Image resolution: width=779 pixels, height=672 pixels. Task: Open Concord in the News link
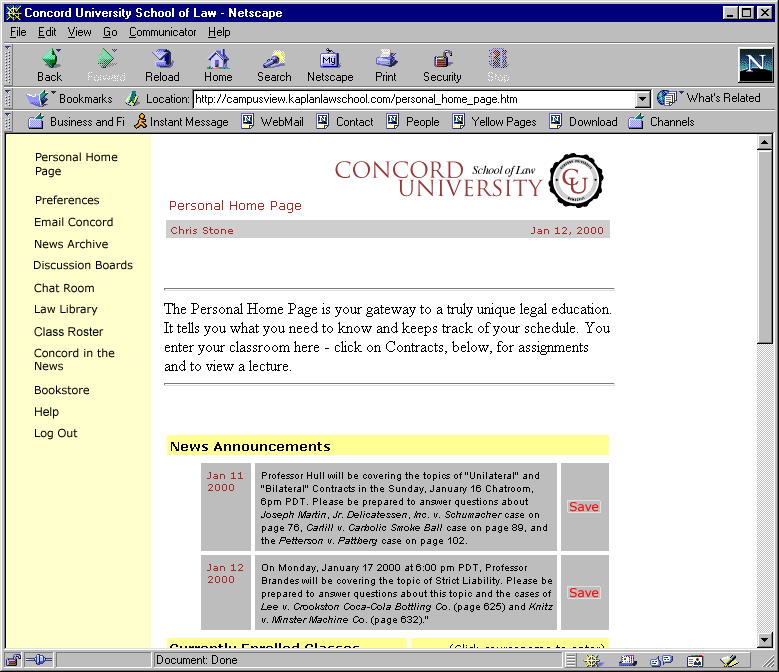point(74,360)
